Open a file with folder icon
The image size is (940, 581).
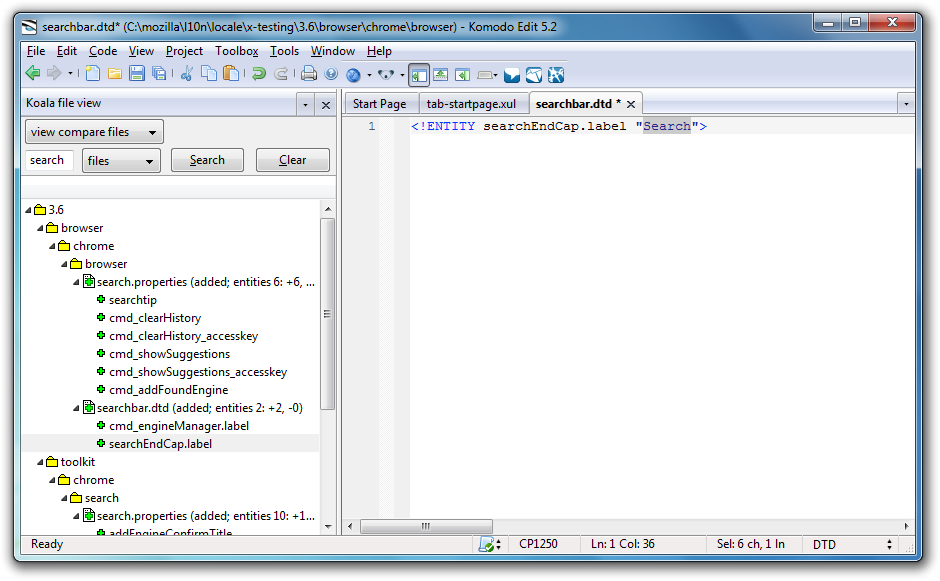pyautogui.click(x=115, y=74)
